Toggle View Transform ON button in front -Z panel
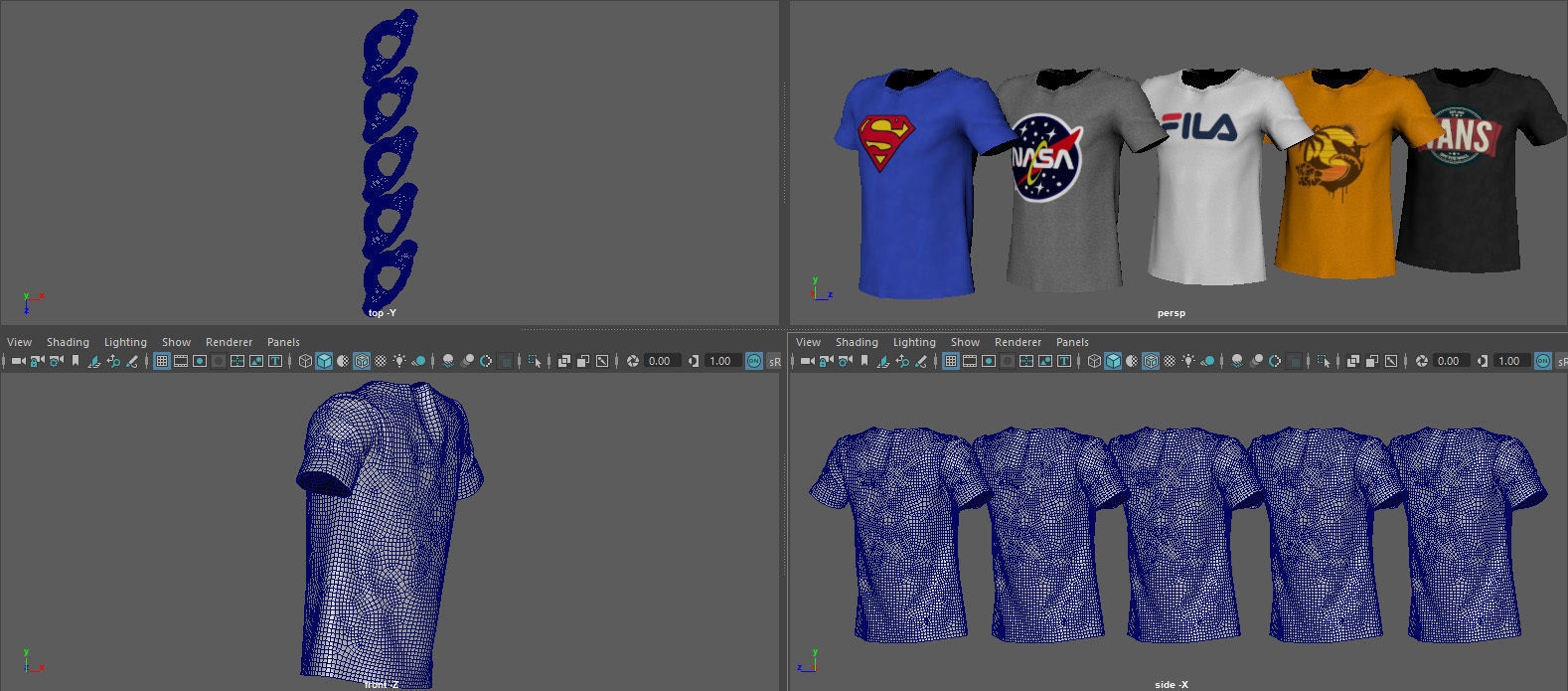 (754, 361)
